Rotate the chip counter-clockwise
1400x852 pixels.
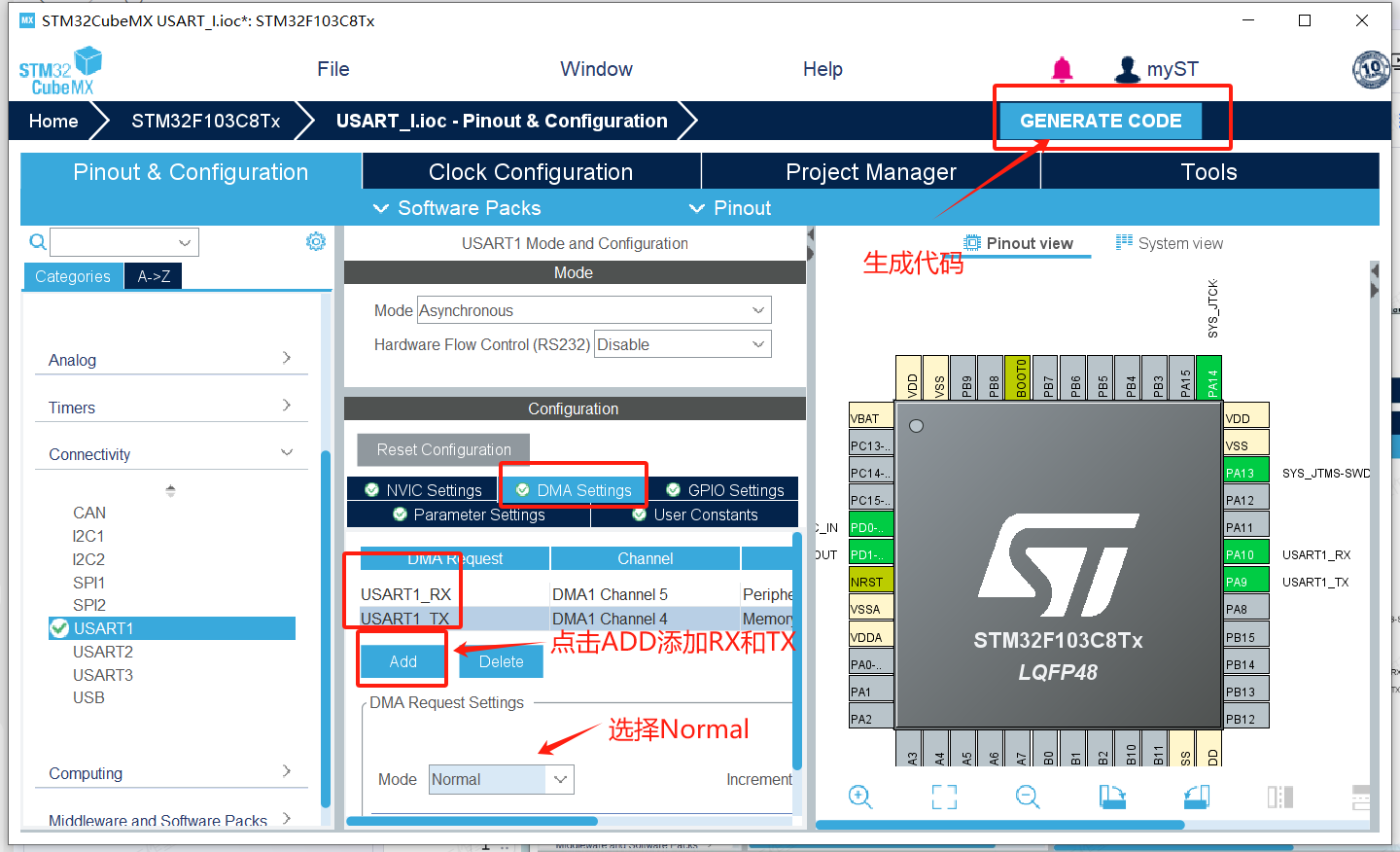[1196, 798]
